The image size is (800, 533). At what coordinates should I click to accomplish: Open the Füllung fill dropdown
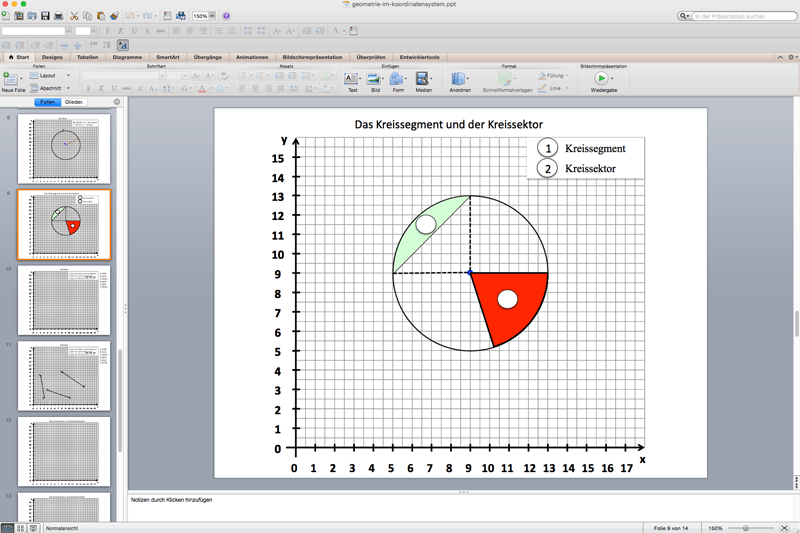click(553, 75)
